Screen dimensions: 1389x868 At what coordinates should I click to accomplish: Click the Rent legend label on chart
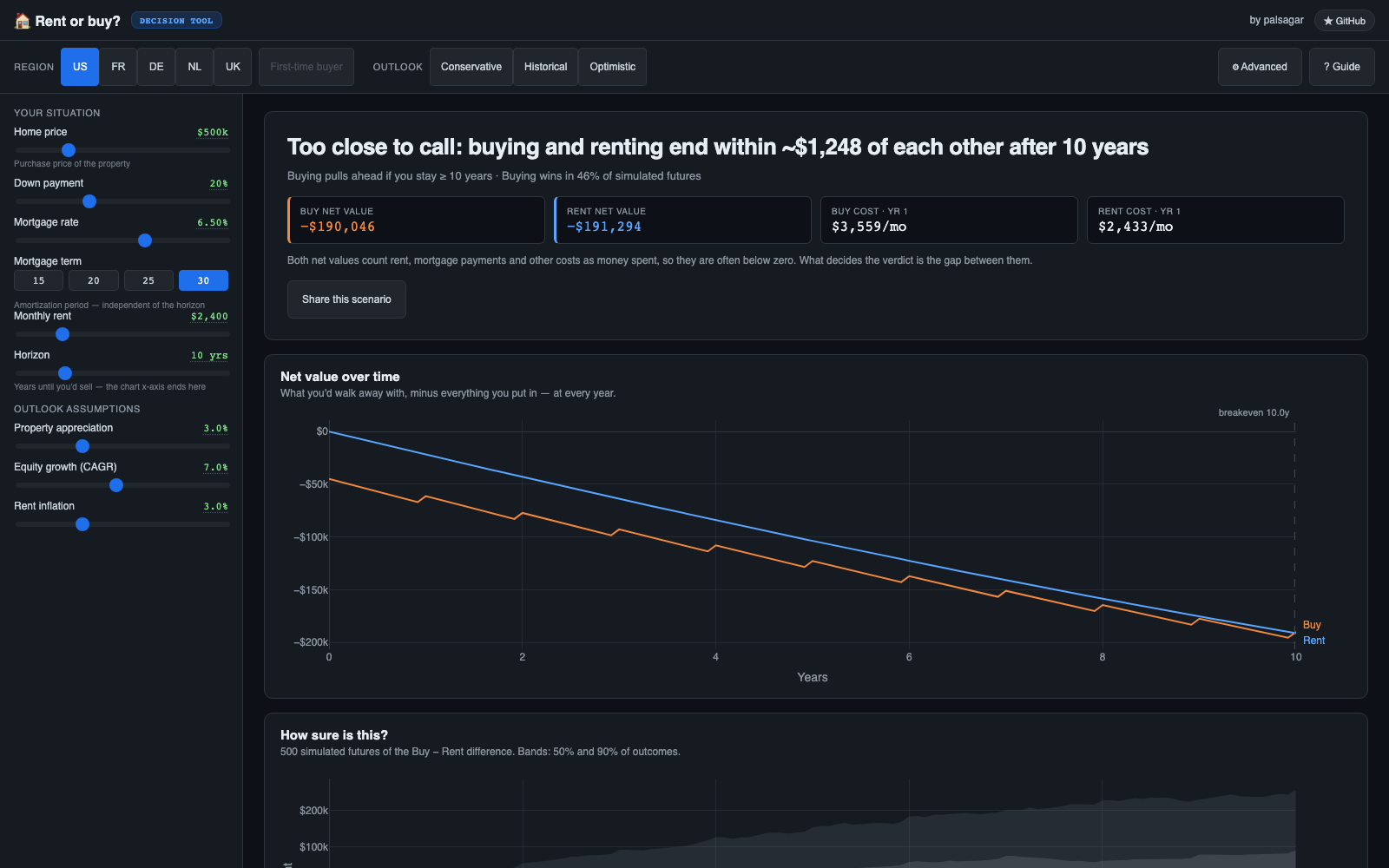click(1314, 641)
